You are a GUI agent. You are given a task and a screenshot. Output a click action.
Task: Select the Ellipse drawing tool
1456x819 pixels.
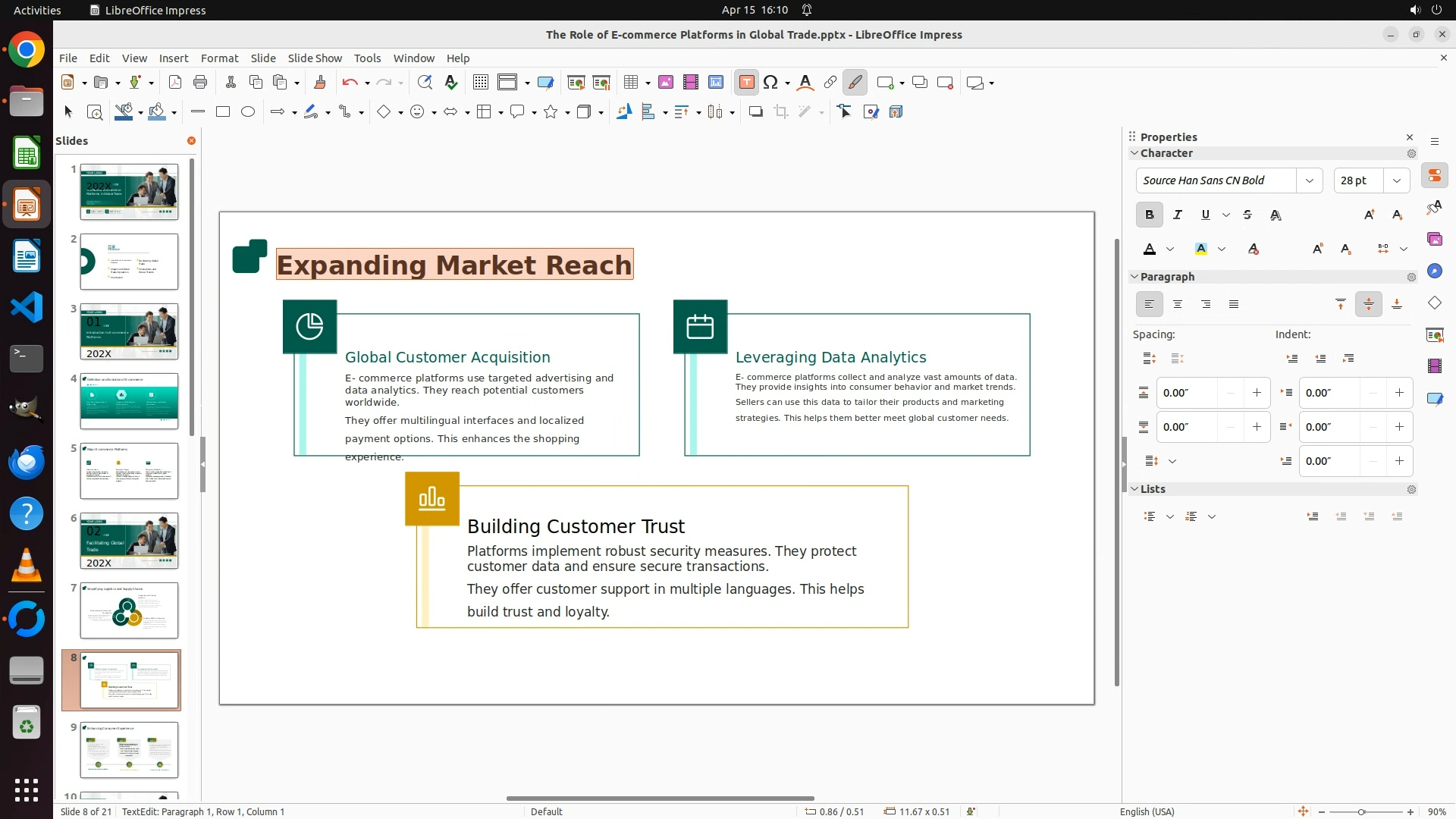pyautogui.click(x=248, y=112)
